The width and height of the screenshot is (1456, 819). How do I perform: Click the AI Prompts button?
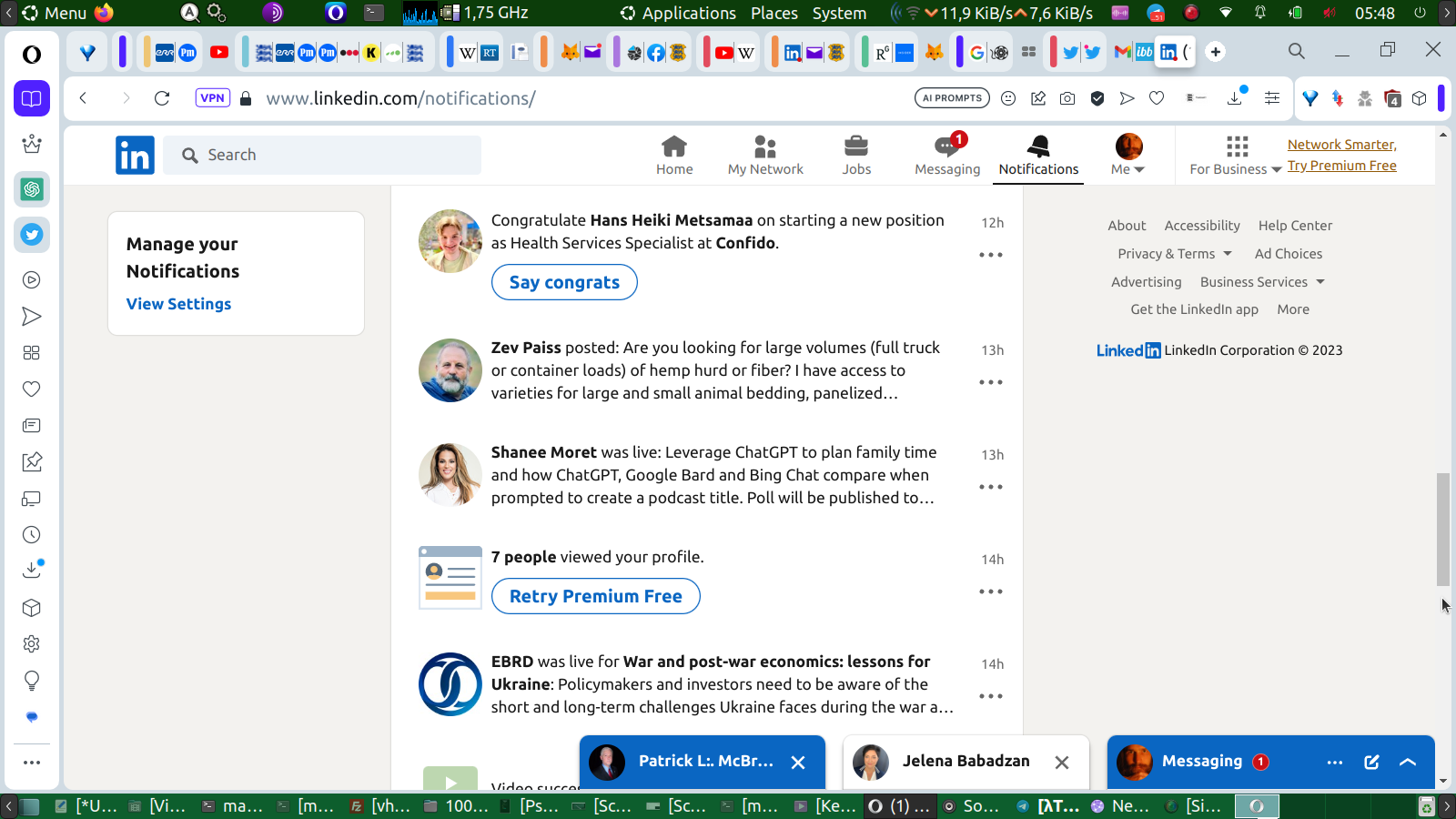tap(952, 98)
